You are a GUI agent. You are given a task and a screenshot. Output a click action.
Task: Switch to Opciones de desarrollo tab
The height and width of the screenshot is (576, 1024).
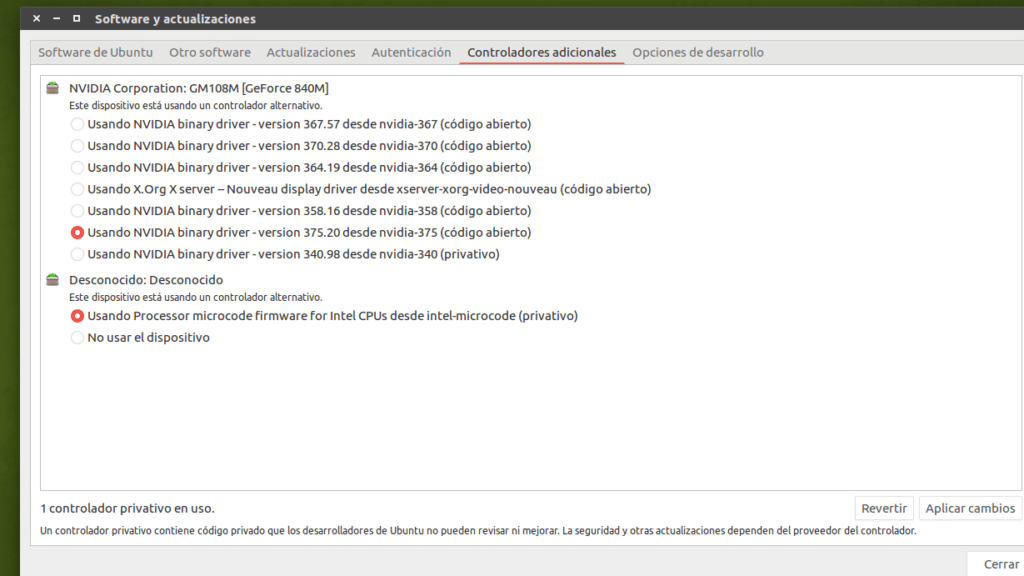697,52
